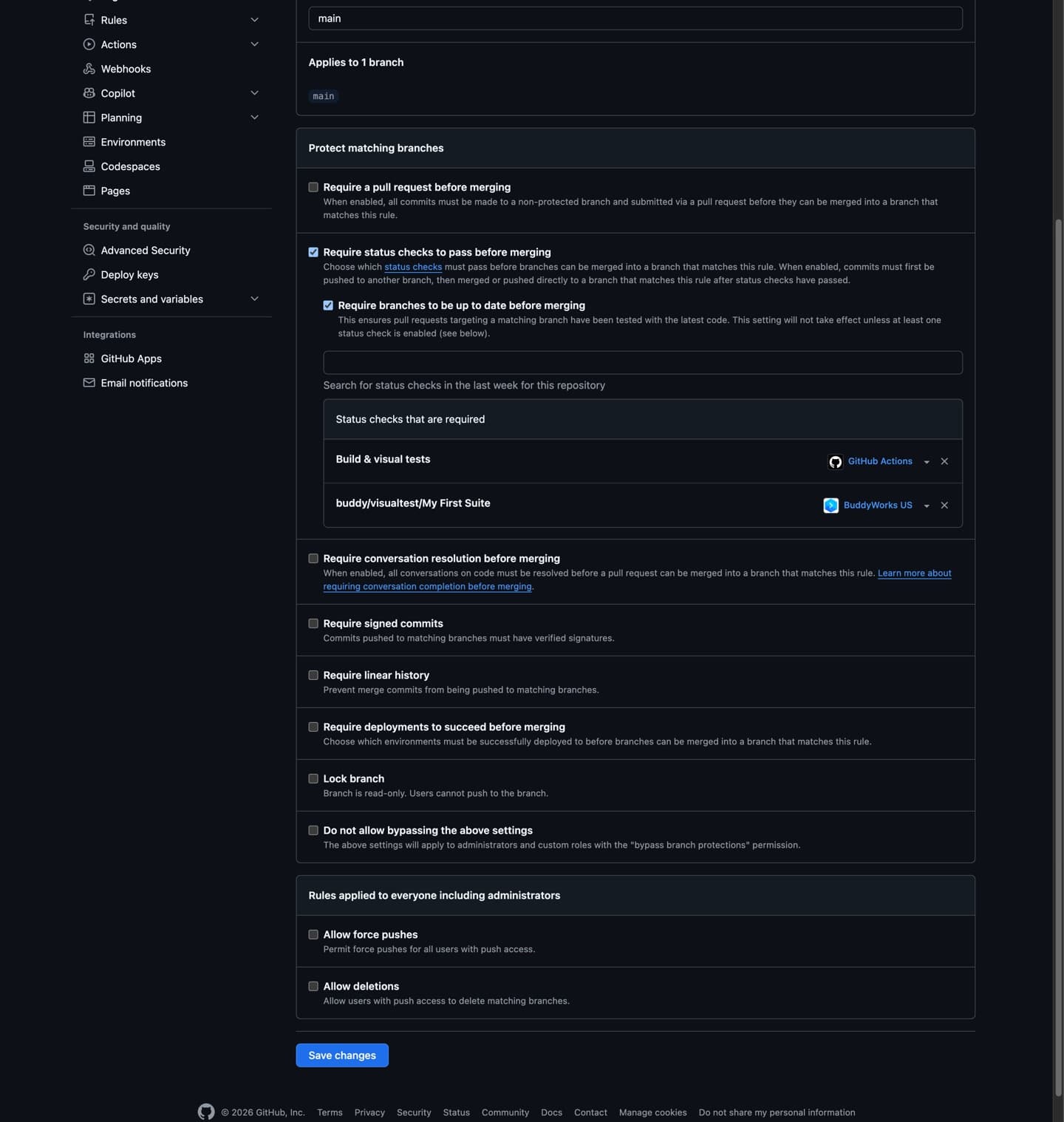Open Manage cookies footer link

652,1112
